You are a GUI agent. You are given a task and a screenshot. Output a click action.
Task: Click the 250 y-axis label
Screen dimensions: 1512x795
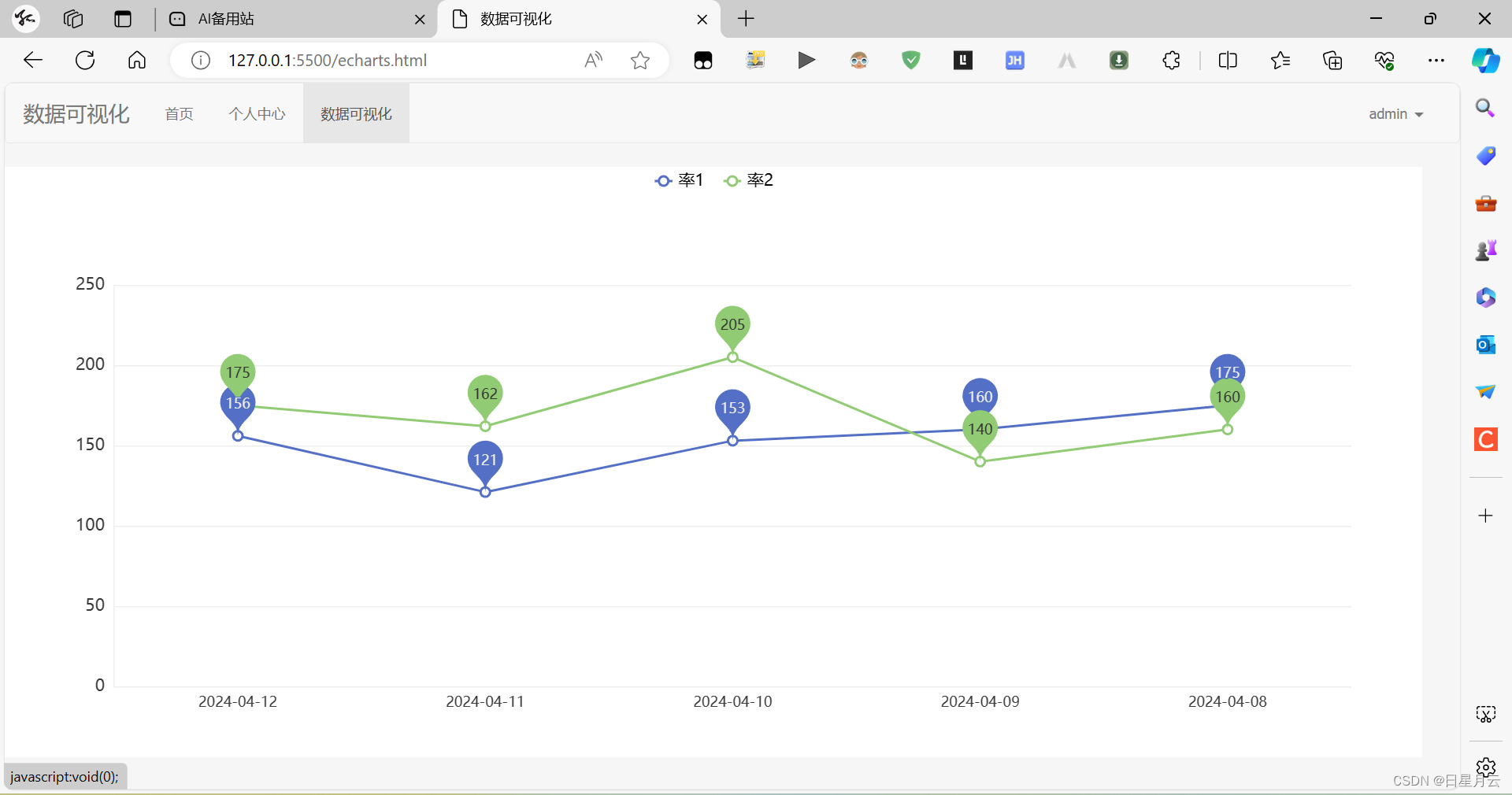point(90,284)
